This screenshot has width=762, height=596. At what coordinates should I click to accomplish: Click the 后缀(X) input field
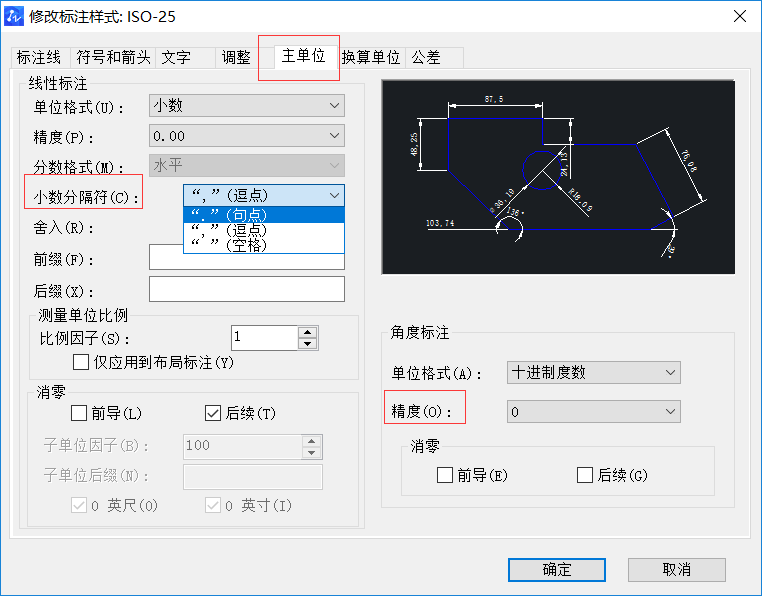(246, 290)
